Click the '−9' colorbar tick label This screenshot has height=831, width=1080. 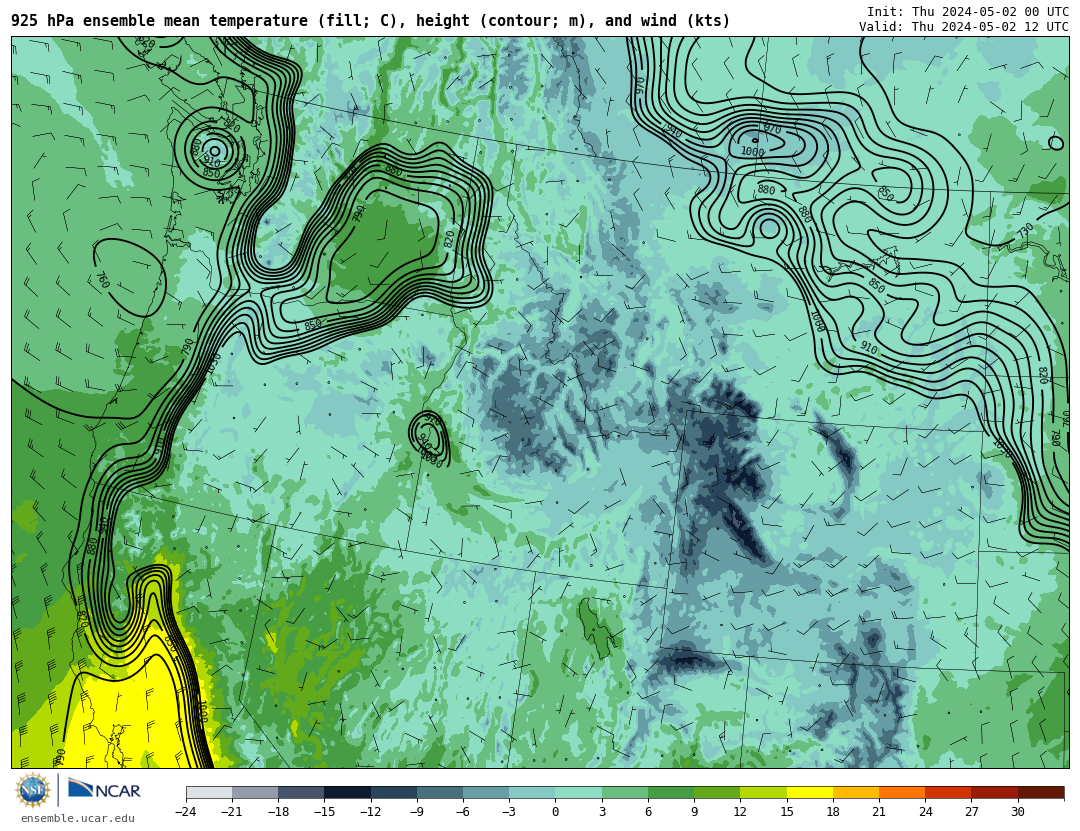pyautogui.click(x=417, y=812)
